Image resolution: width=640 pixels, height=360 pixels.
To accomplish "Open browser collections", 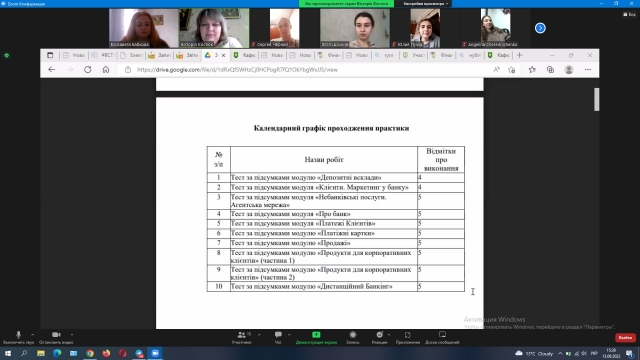I will coord(550,70).
